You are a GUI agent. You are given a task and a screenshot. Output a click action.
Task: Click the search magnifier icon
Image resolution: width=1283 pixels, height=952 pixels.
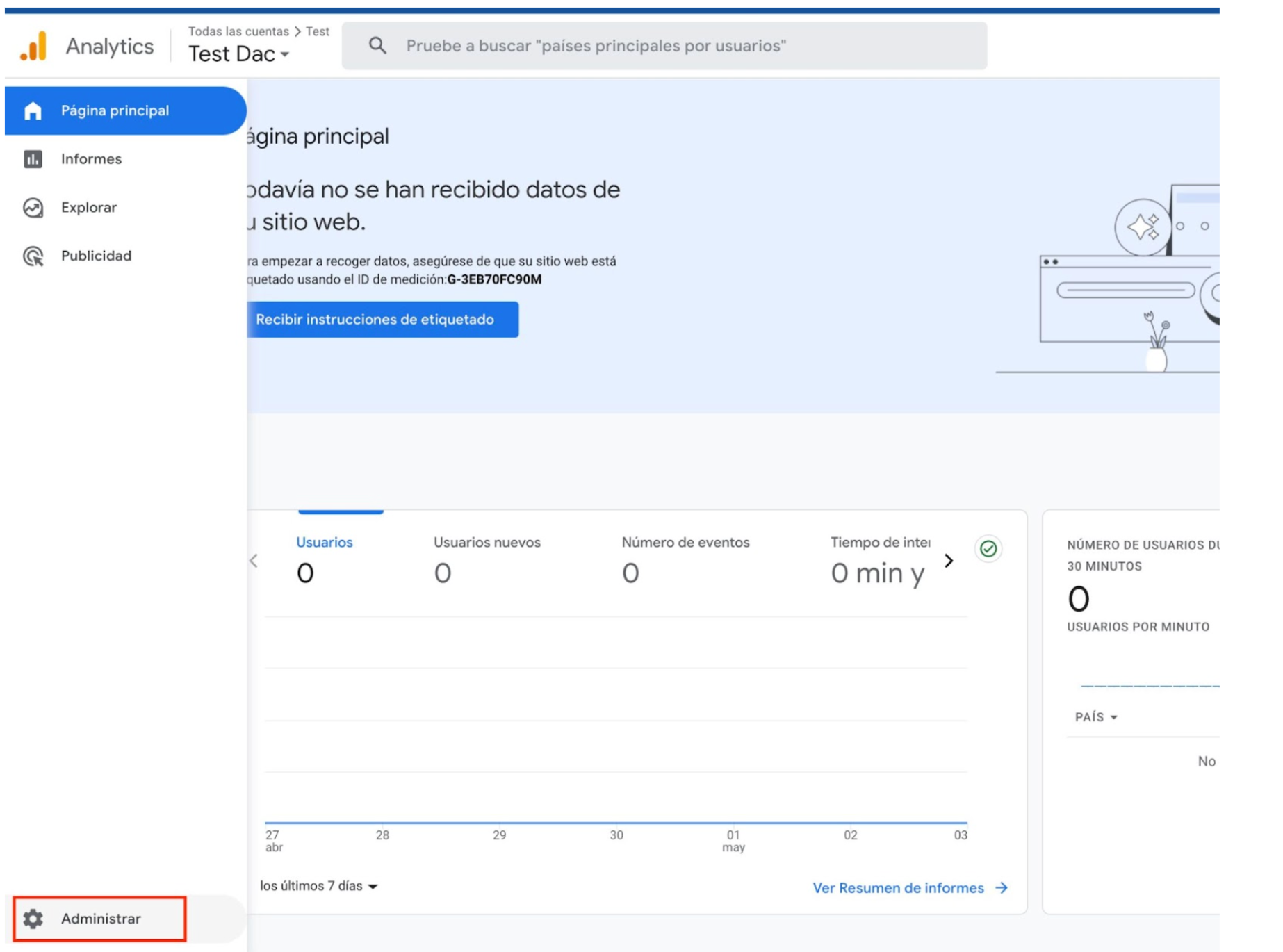pos(377,46)
